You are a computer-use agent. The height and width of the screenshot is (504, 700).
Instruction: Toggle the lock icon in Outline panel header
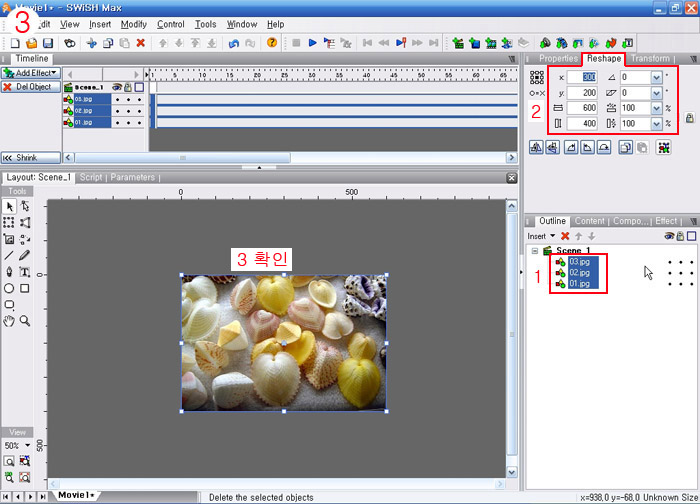coord(680,236)
